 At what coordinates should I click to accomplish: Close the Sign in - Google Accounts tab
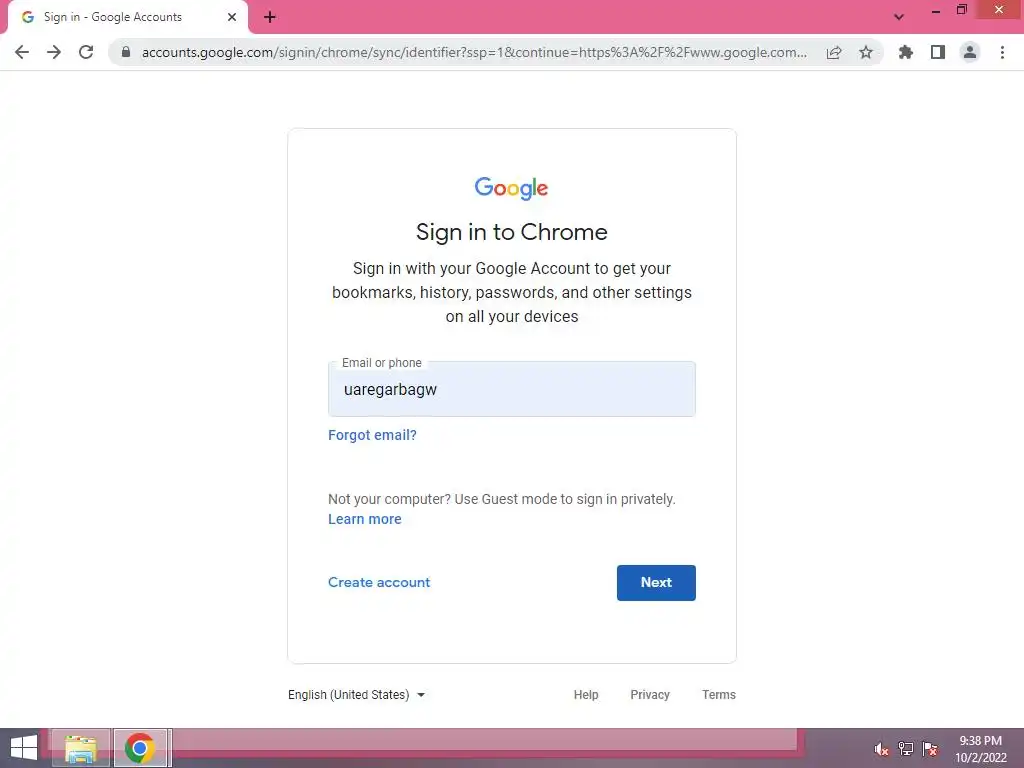point(232,17)
